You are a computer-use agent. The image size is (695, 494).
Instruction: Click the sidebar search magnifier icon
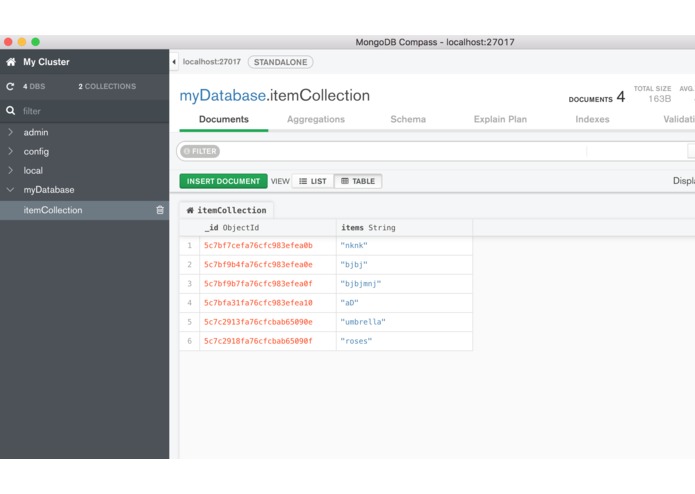(11, 110)
